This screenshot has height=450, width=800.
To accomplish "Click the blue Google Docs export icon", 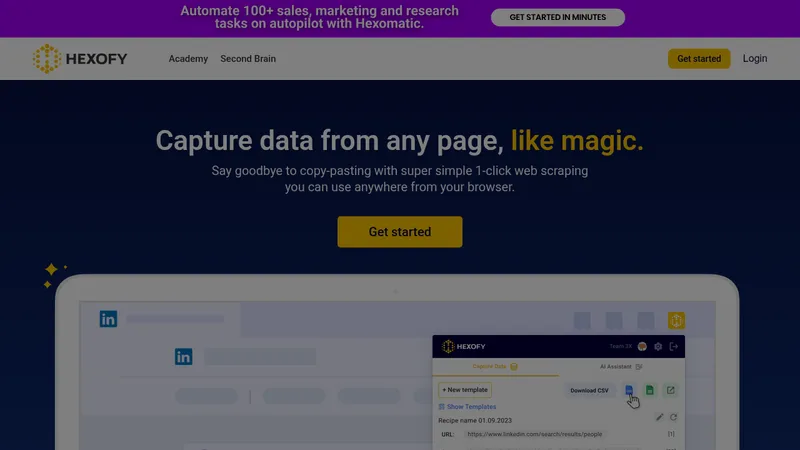I will pyautogui.click(x=629, y=390).
